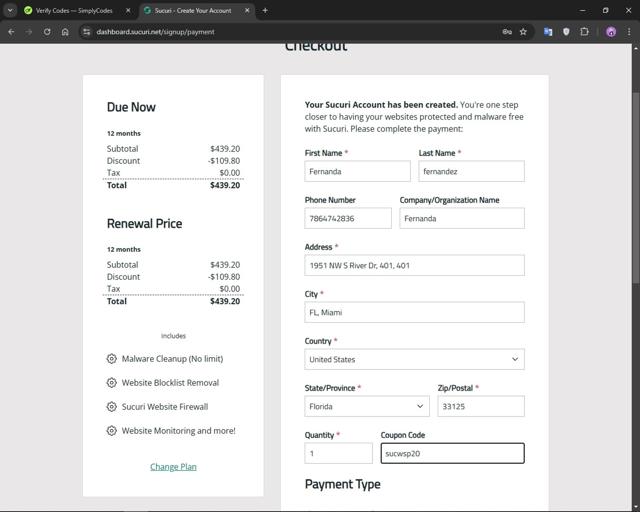Close the Verify Codes SimplyCodes tab
The height and width of the screenshot is (512, 640).
click(x=128, y=11)
